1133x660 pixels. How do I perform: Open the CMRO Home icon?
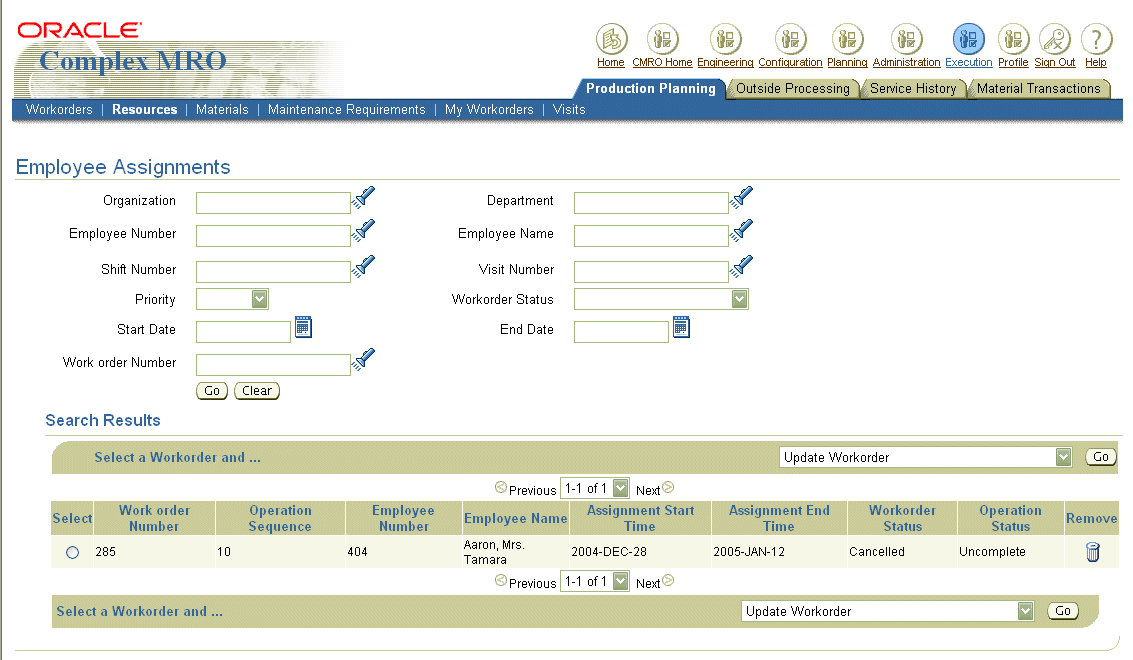coord(662,39)
